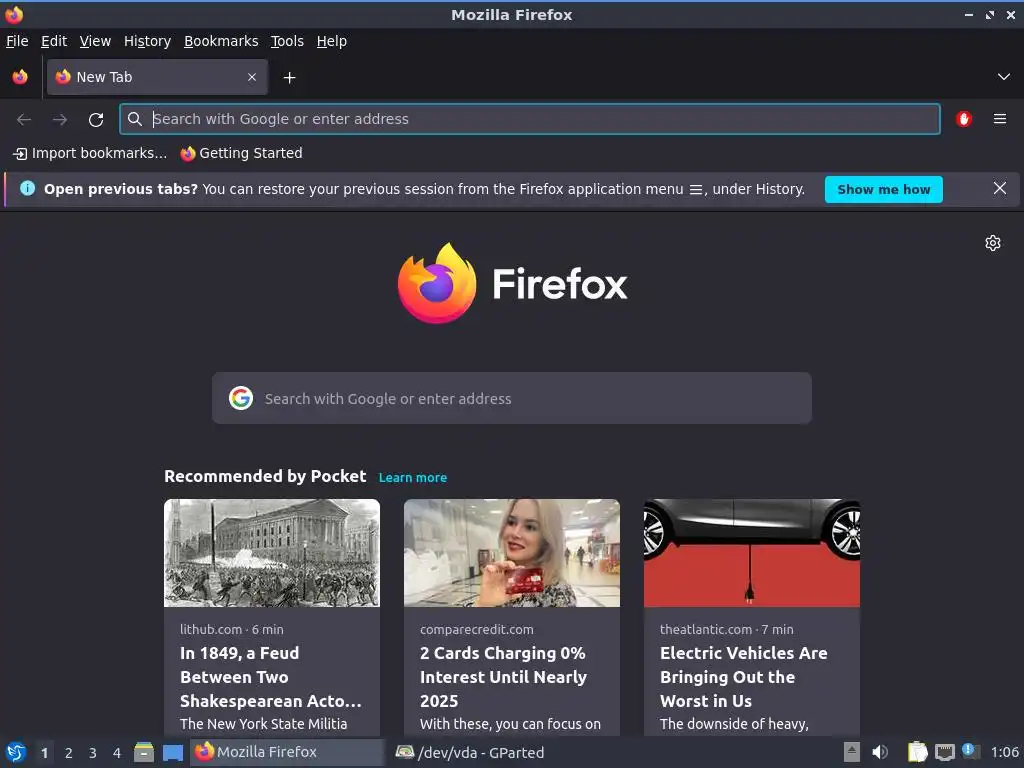
Task: Open the 1849 Shakespearean feud article thumbnail
Action: click(x=272, y=553)
